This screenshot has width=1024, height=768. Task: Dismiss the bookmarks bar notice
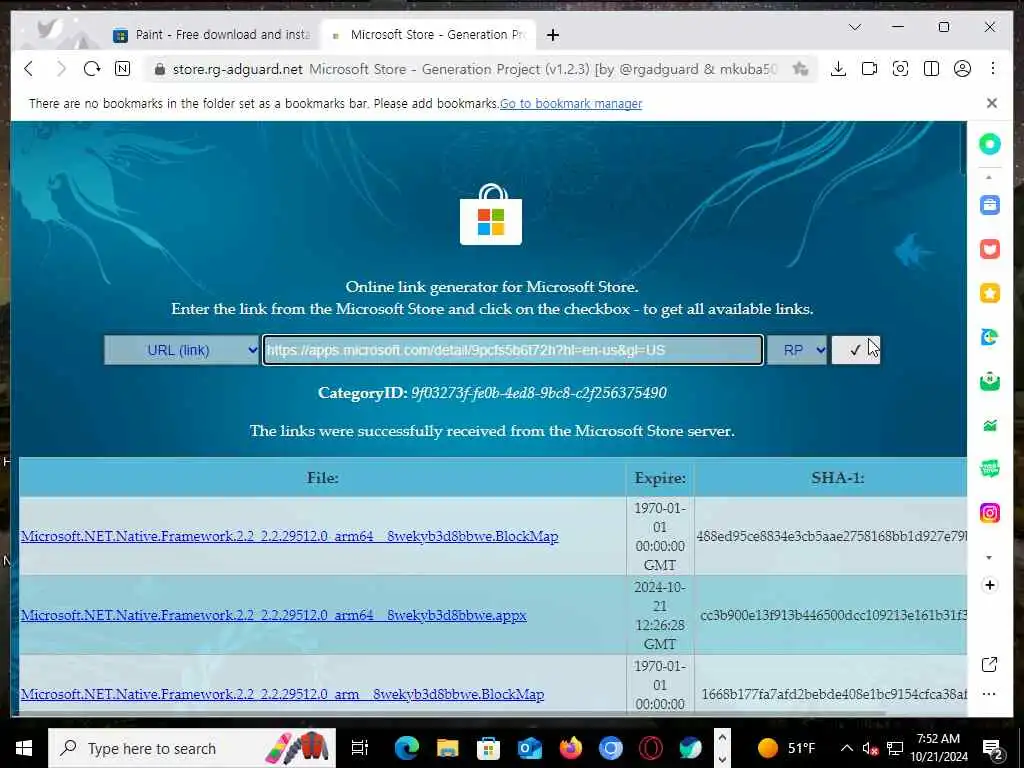point(991,103)
